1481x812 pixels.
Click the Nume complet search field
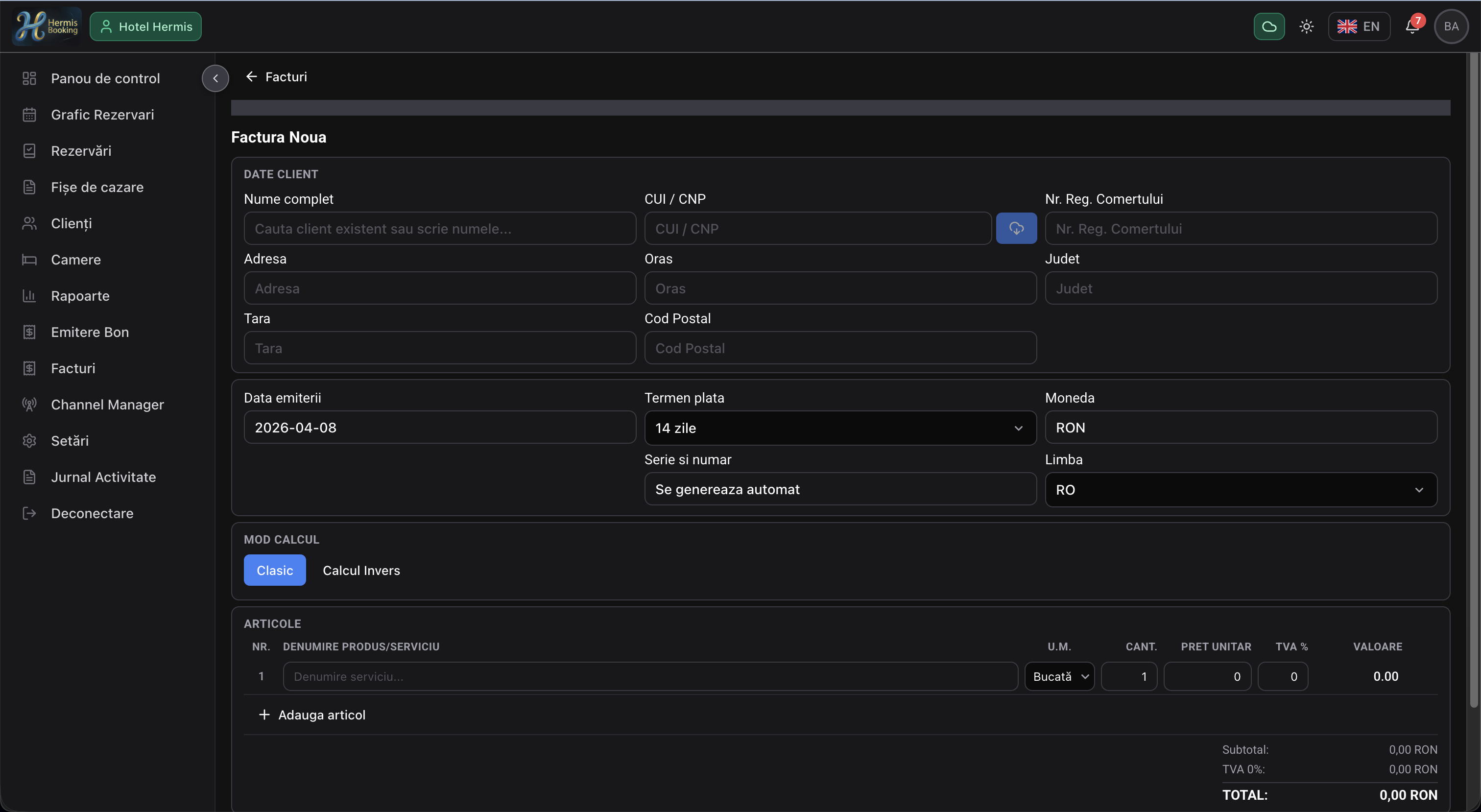[x=439, y=228]
